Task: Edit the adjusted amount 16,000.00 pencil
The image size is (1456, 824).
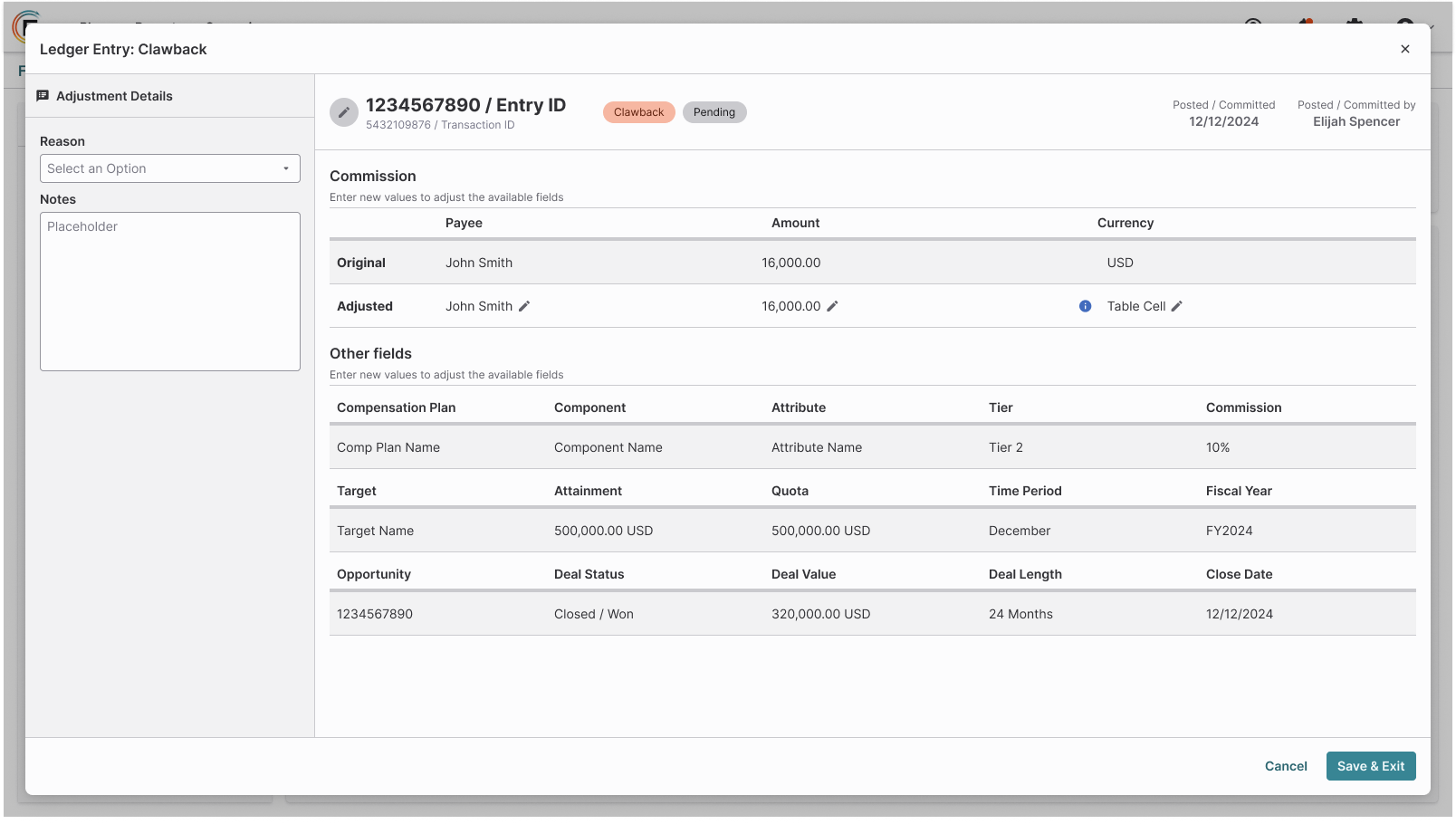Action: coord(832,306)
